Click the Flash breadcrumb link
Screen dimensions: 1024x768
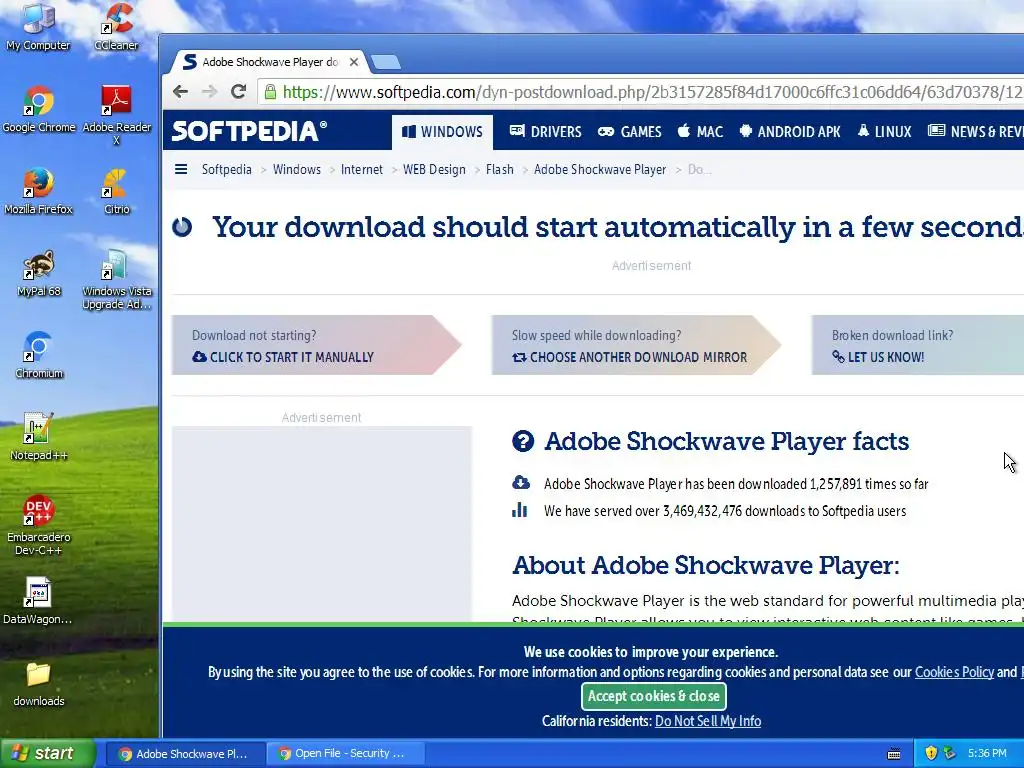tap(500, 169)
